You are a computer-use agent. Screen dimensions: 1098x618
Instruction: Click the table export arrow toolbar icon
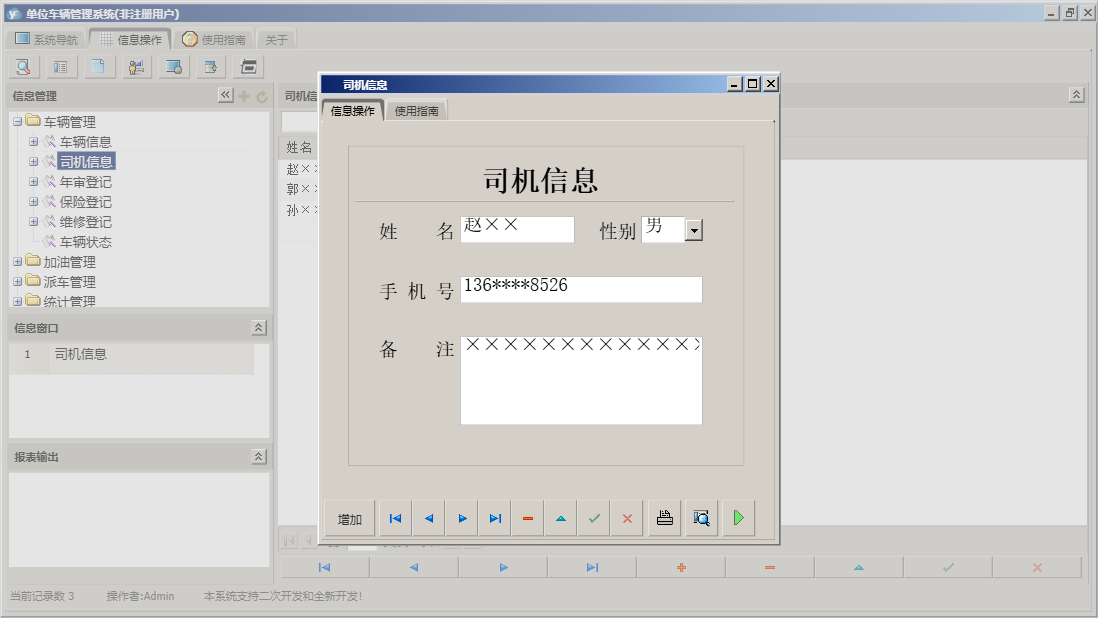pos(211,67)
